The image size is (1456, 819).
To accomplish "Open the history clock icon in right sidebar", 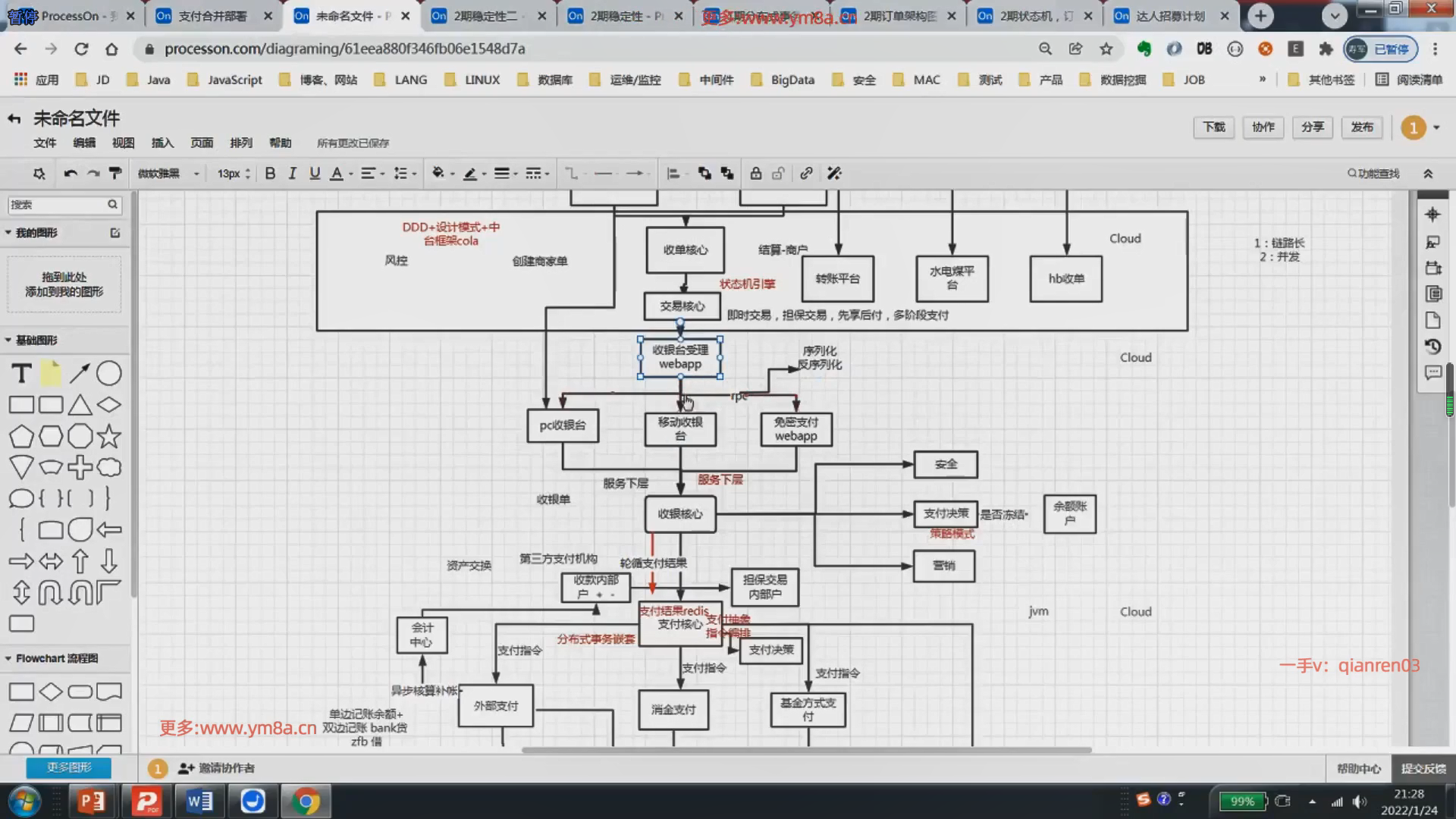I will 1432,347.
